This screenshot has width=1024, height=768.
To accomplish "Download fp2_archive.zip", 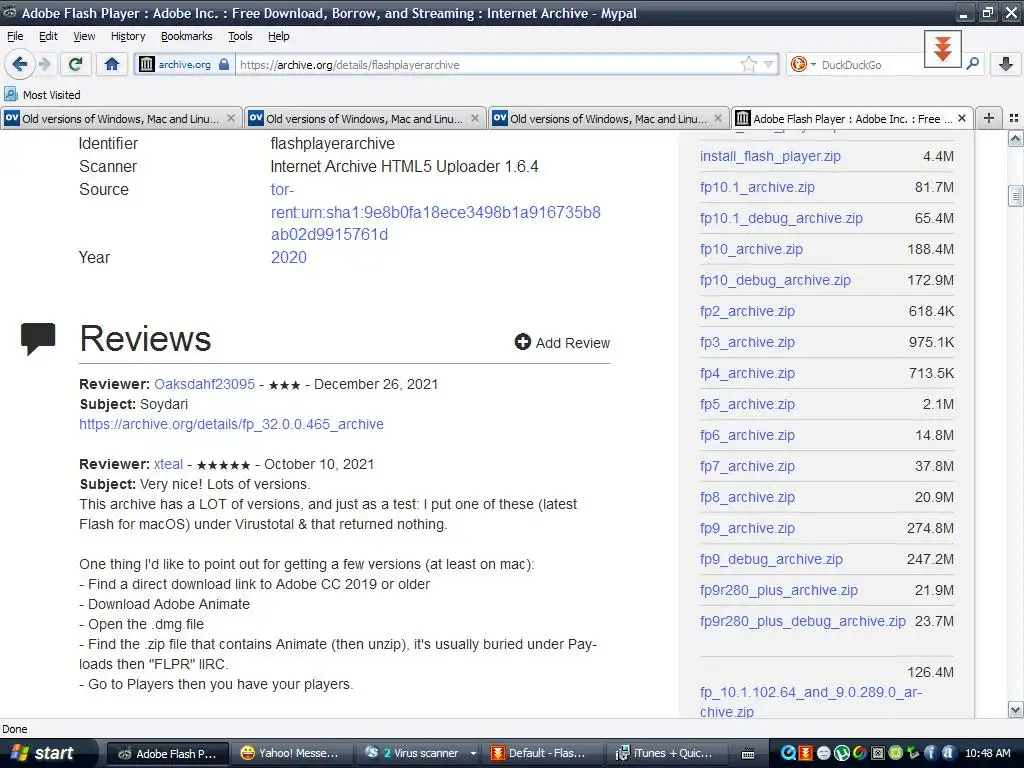I will [747, 311].
